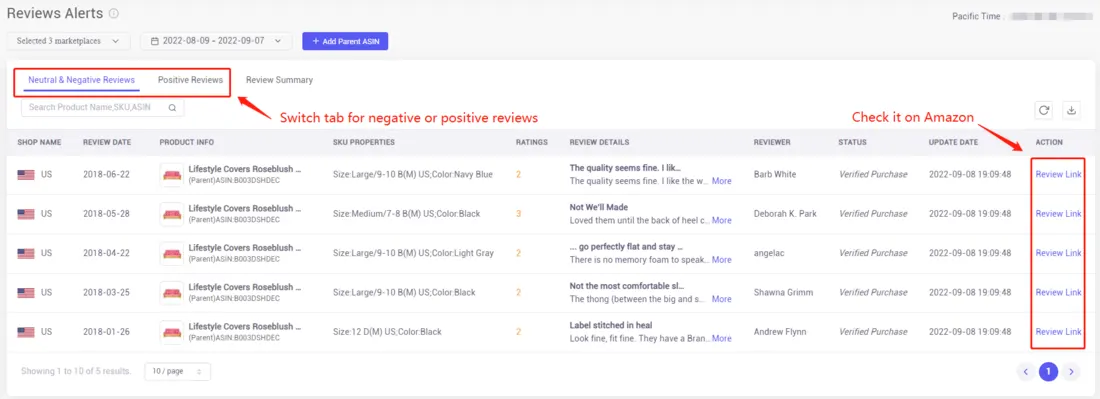Click the UPDATE DATE column header
The height and width of the screenshot is (399, 1100).
(953, 142)
